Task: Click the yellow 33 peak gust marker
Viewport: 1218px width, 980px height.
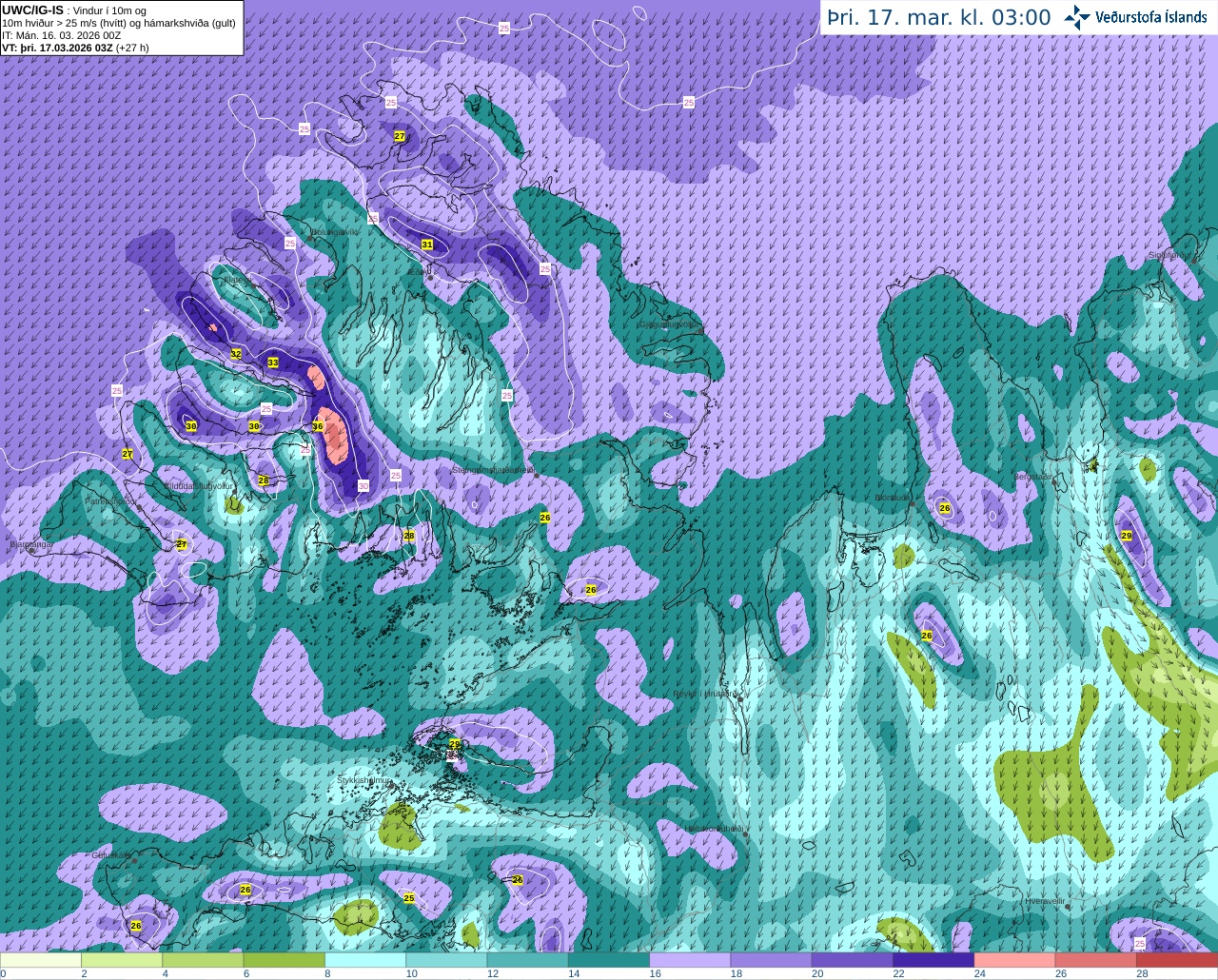Action: (273, 363)
